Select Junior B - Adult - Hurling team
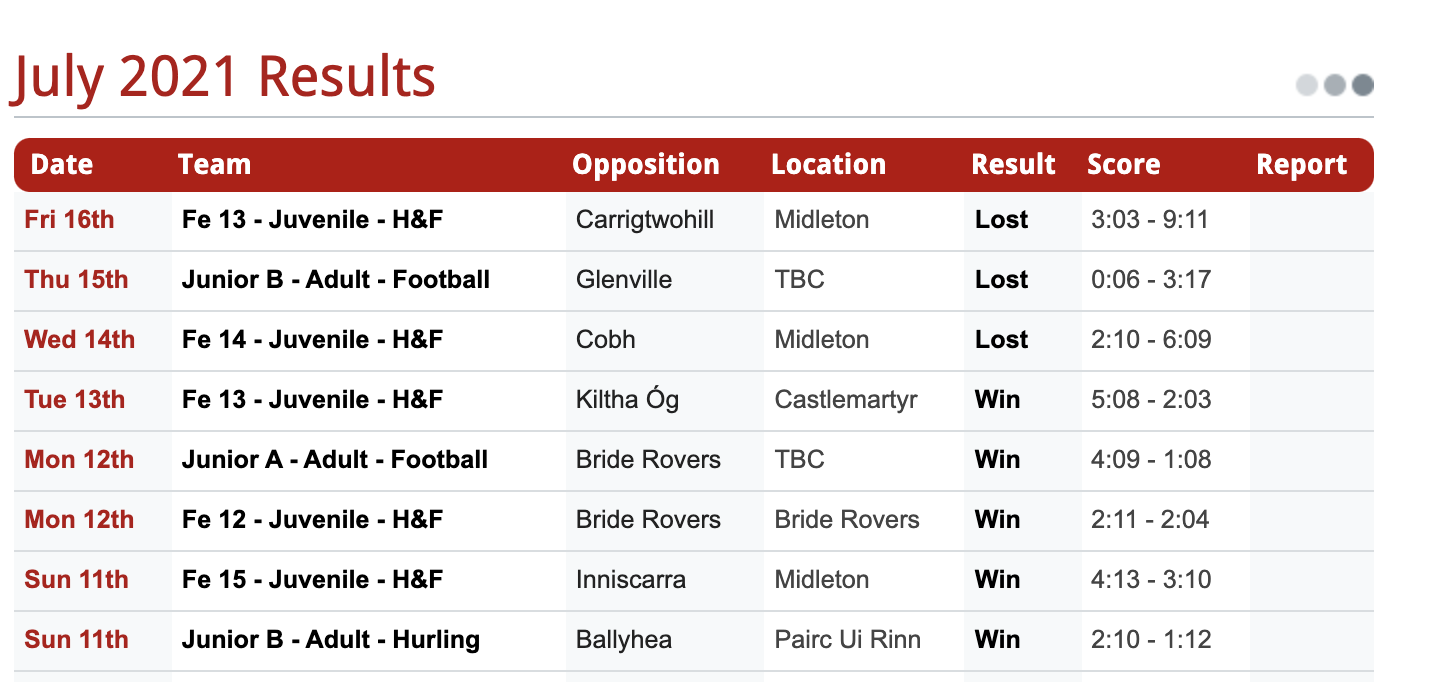Screen dimensions: 1434x682 pos(331,640)
